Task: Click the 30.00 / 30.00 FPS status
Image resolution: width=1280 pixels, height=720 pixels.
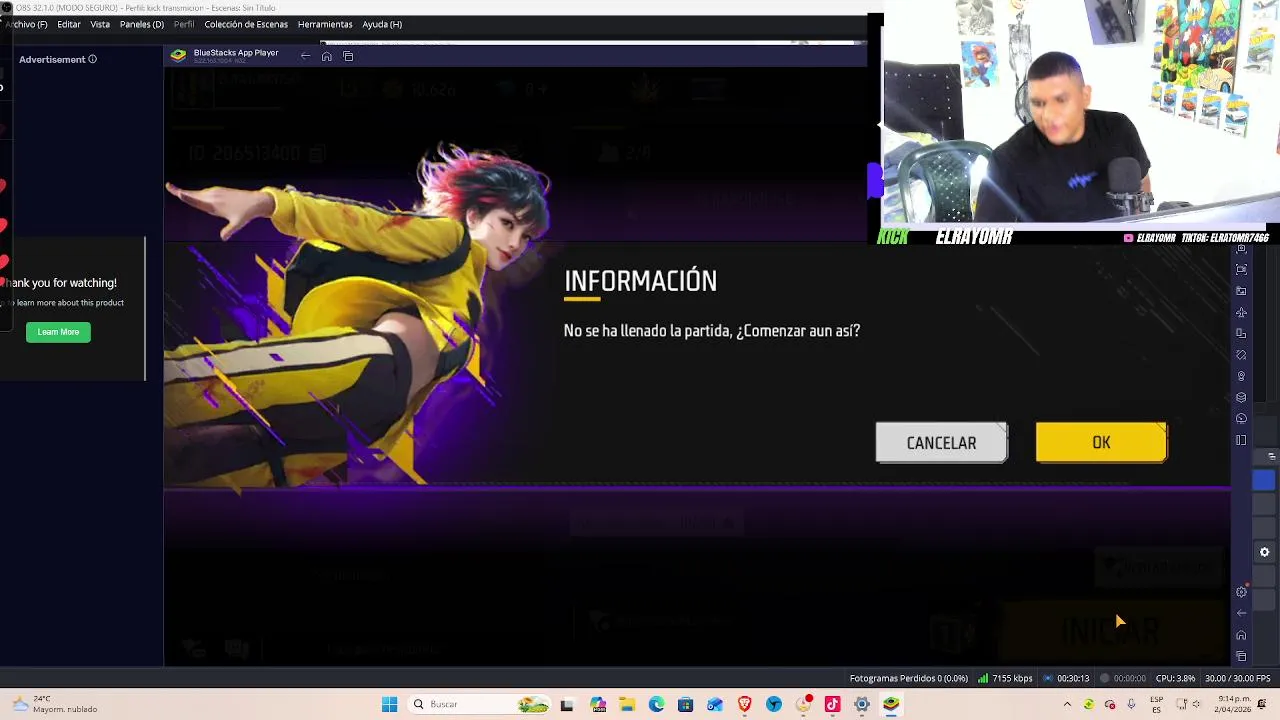Action: pyautogui.click(x=1238, y=678)
